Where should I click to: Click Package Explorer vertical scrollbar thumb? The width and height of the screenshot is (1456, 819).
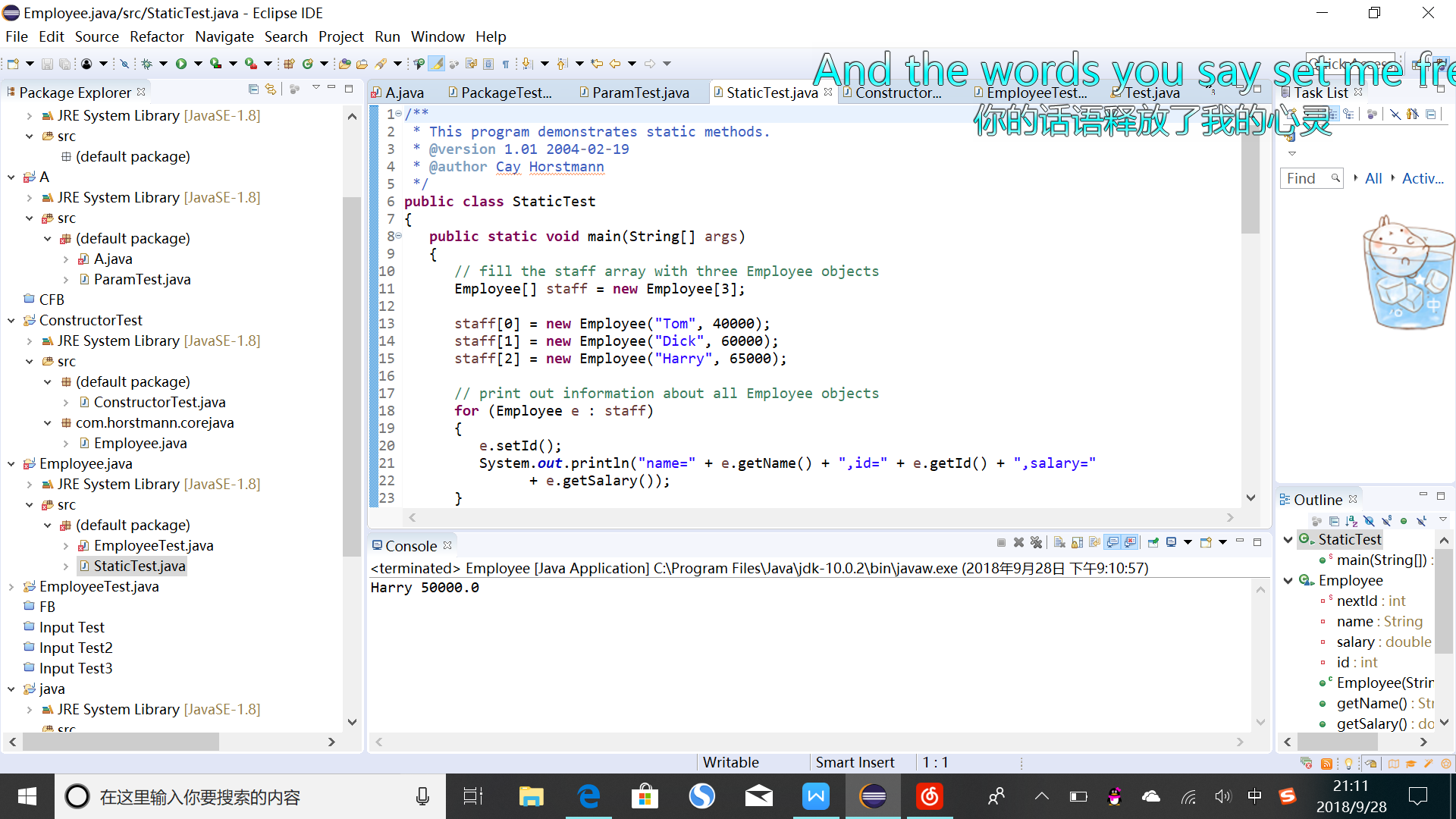tap(351, 377)
